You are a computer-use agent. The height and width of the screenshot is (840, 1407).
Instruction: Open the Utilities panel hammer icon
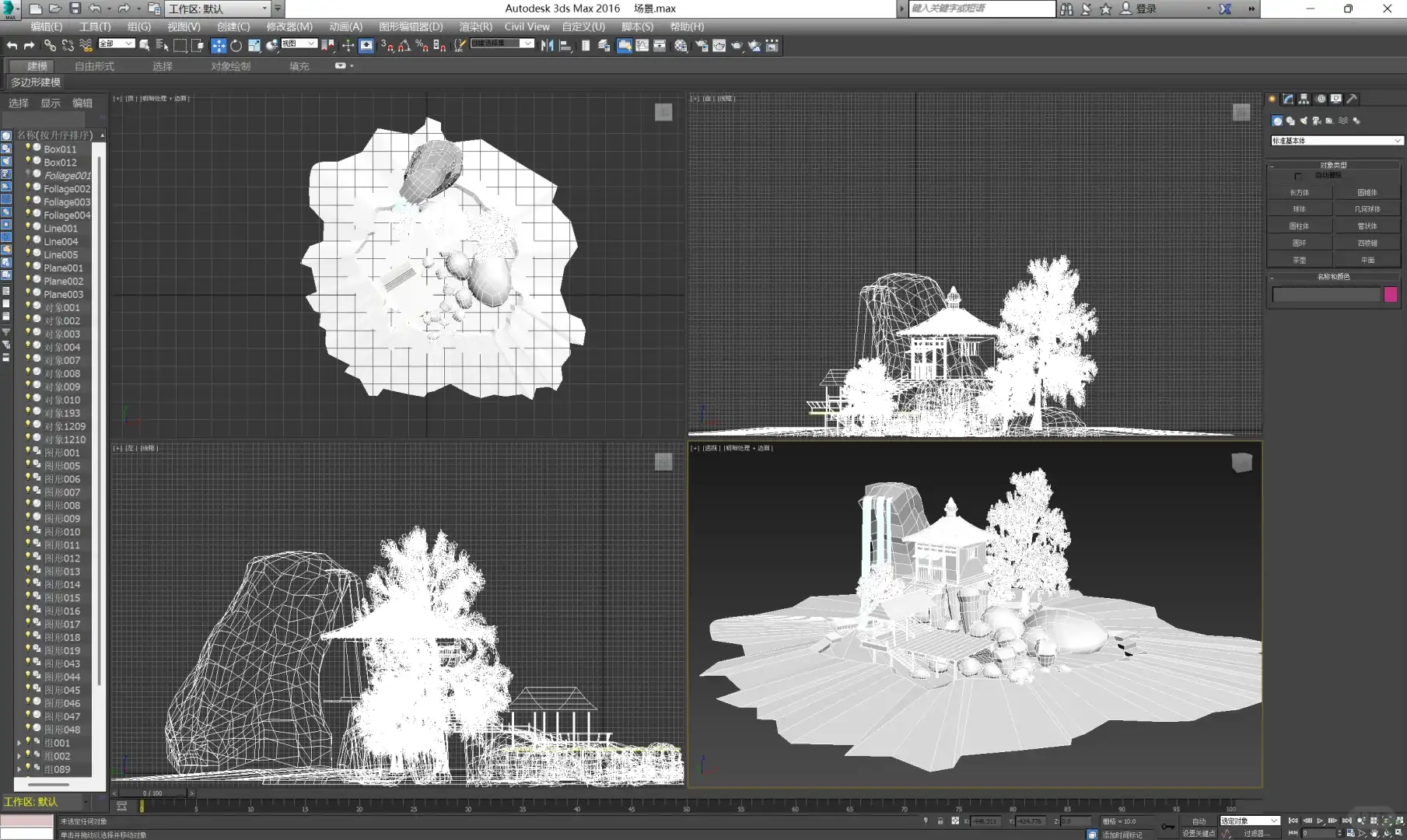coord(1353,99)
